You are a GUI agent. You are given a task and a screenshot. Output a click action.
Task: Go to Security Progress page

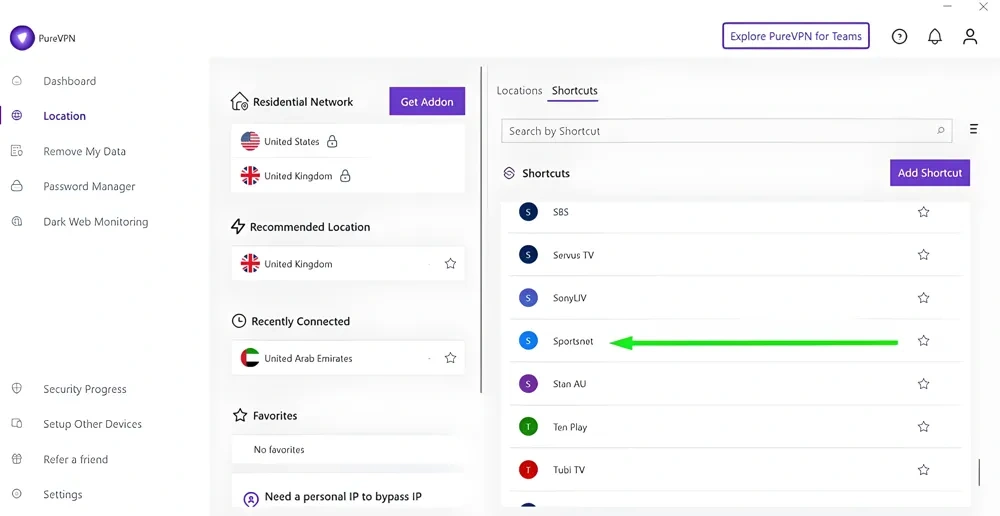click(x=85, y=389)
